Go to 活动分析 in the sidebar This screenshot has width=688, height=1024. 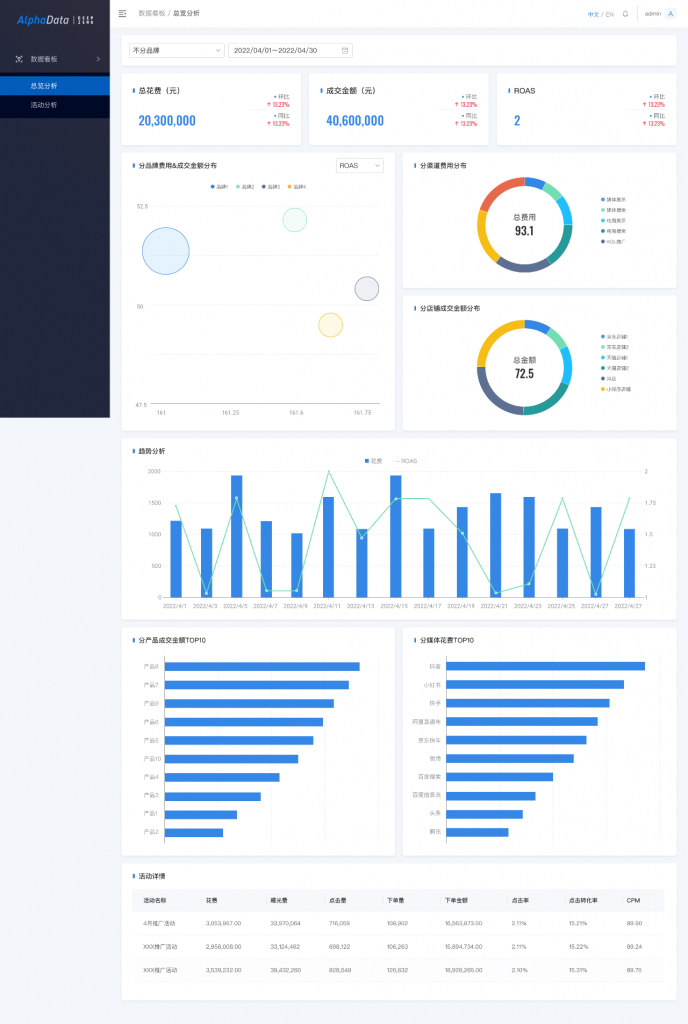pyautogui.click(x=44, y=105)
